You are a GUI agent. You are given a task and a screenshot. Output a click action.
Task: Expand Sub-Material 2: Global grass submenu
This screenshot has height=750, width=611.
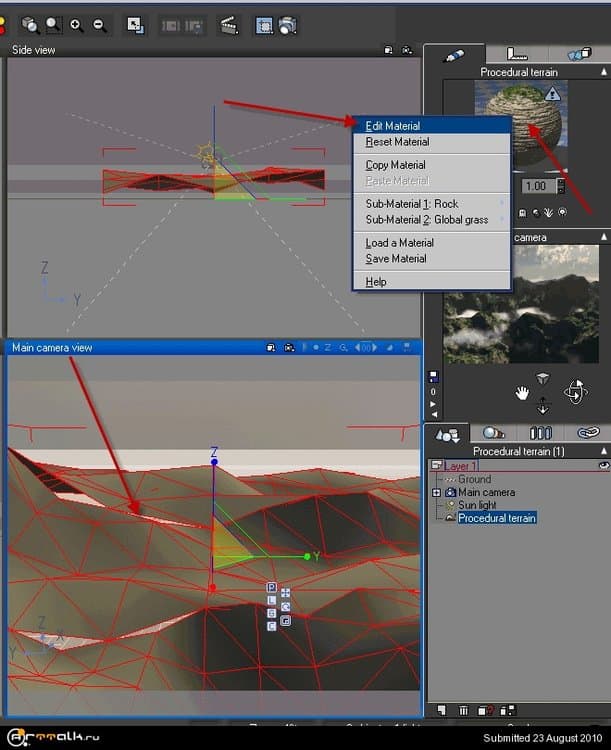(x=426, y=220)
